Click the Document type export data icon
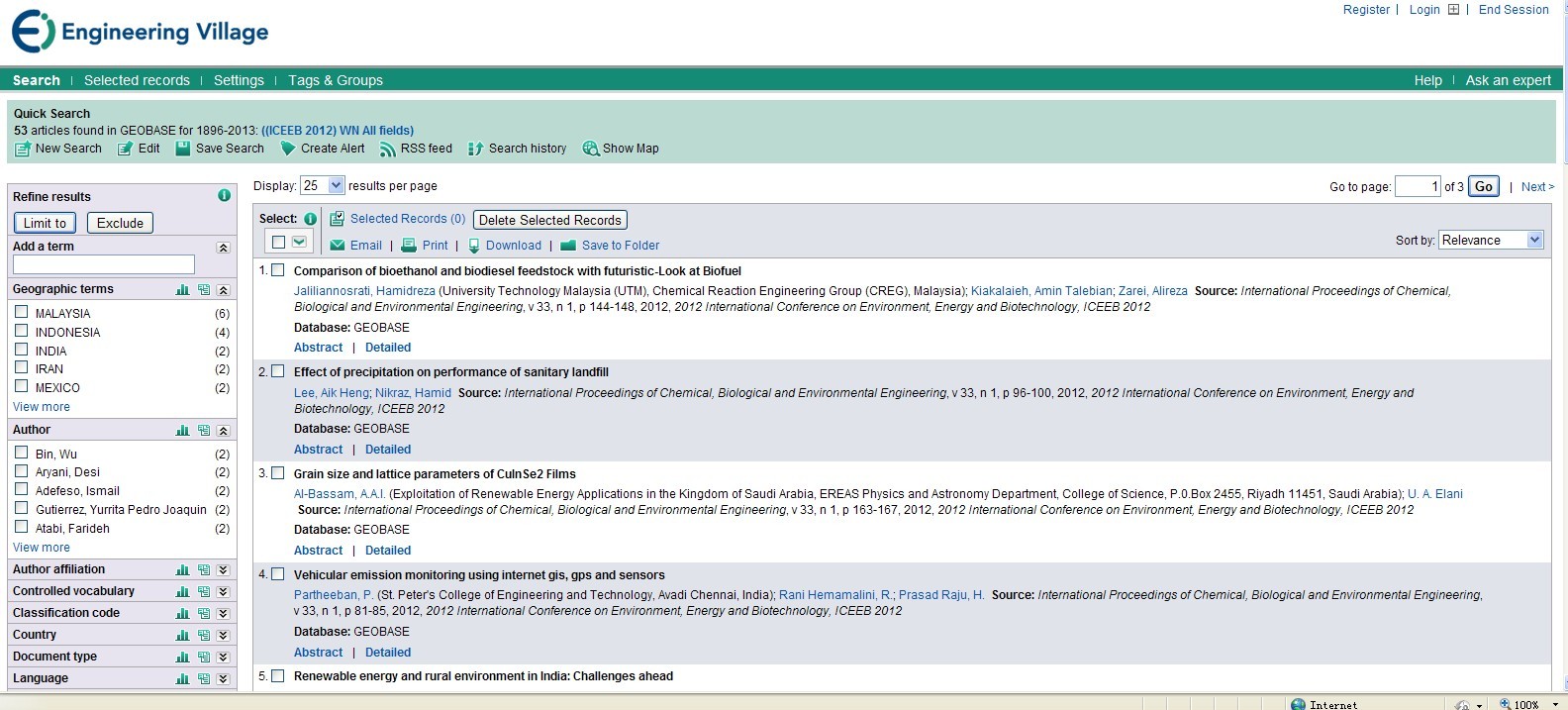Viewport: 1568px width, 710px height. pos(204,658)
